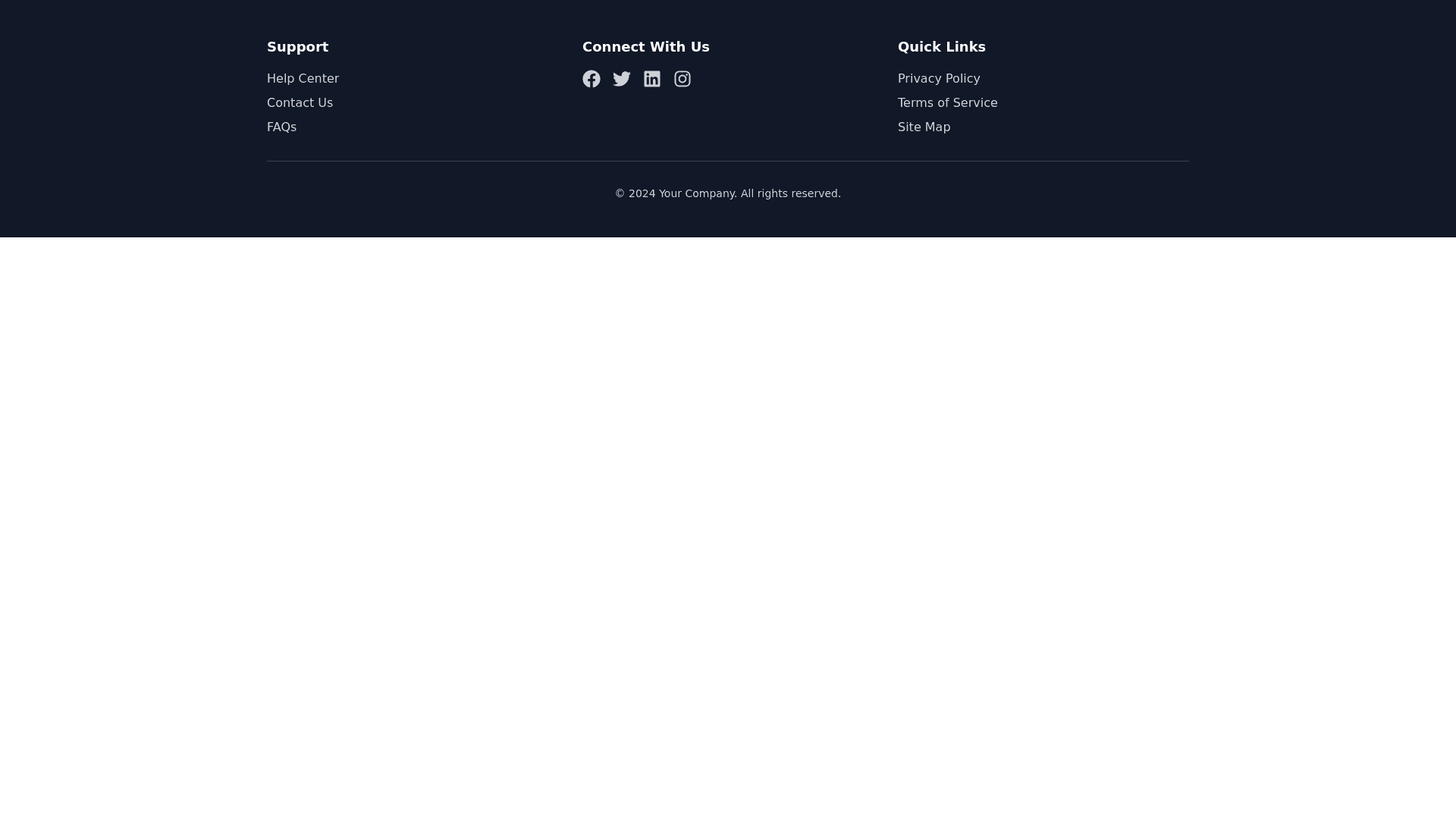Image resolution: width=1456 pixels, height=819 pixels.
Task: Click the Quick Links heading
Action: (941, 47)
